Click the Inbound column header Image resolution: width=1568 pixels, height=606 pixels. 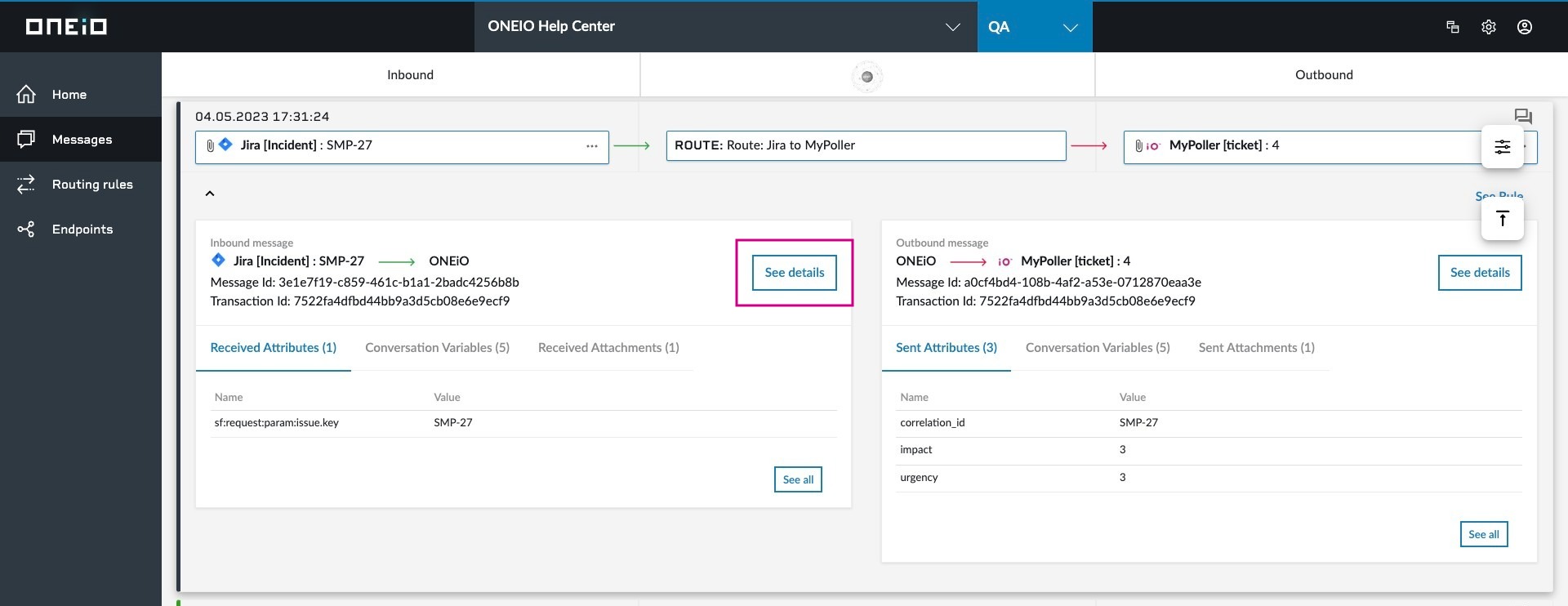(x=410, y=74)
